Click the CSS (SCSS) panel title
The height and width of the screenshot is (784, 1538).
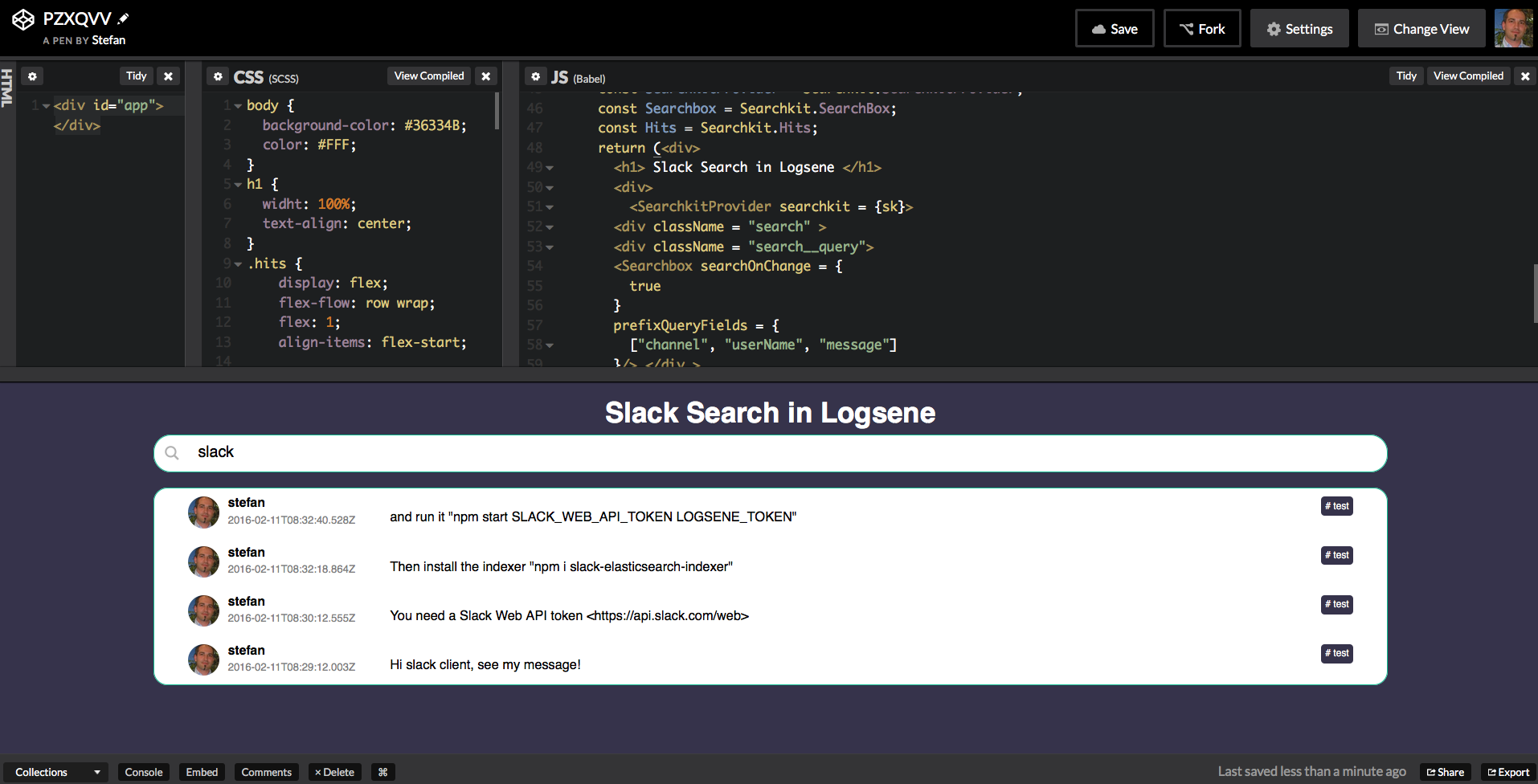pos(266,77)
